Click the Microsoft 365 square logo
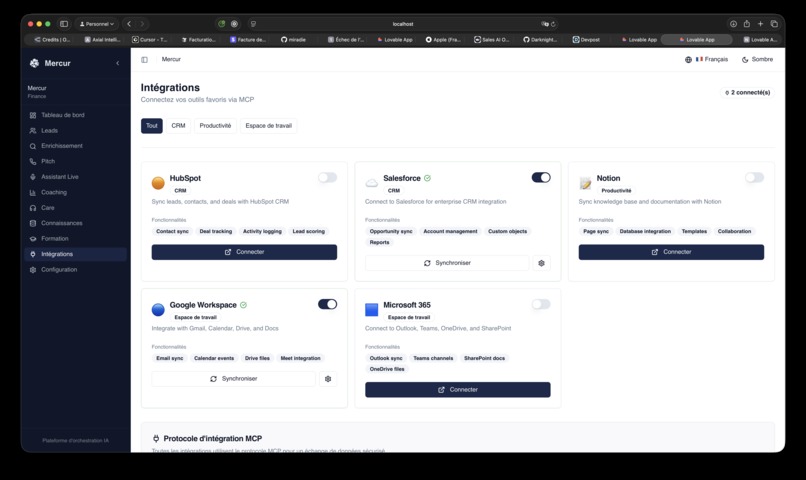The height and width of the screenshot is (480, 806). click(x=372, y=309)
